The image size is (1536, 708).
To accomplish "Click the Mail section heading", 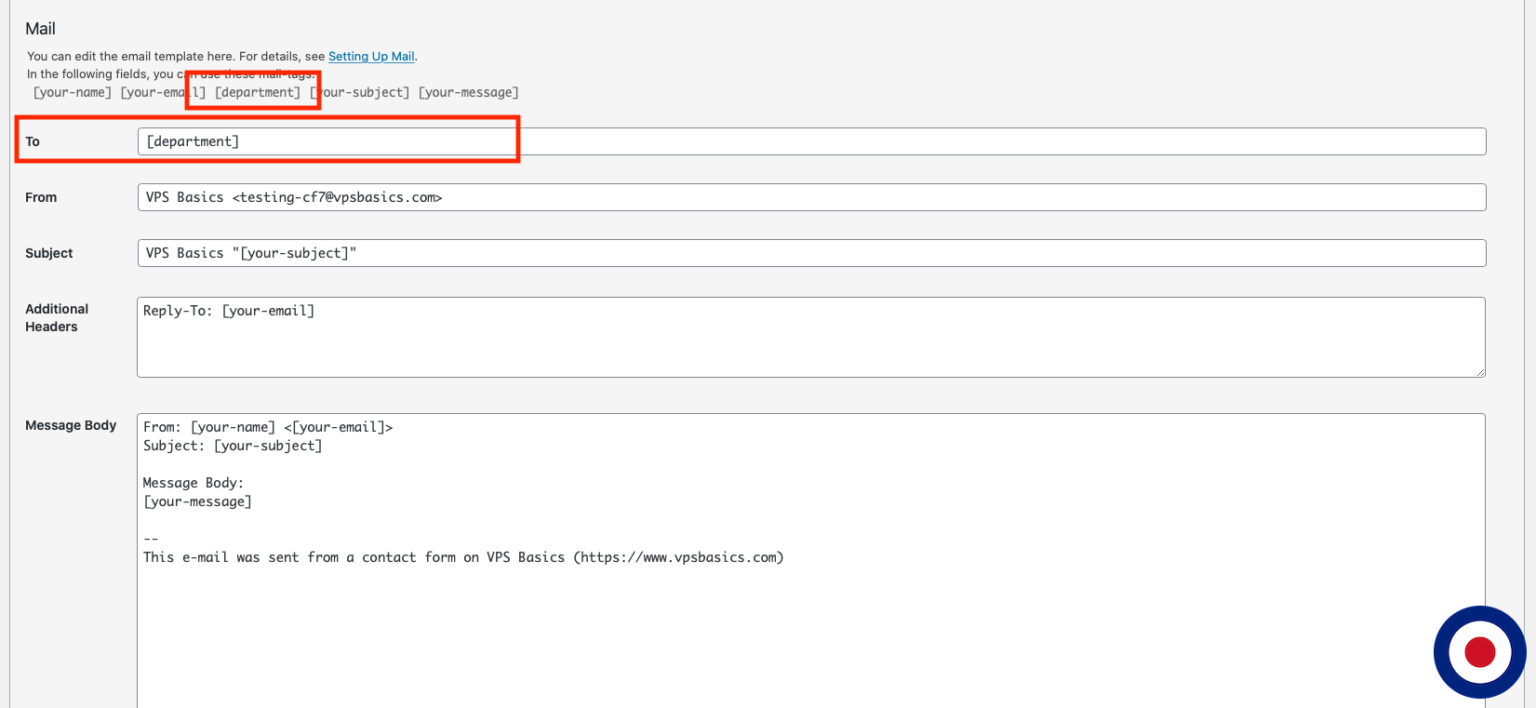I will click(40, 28).
